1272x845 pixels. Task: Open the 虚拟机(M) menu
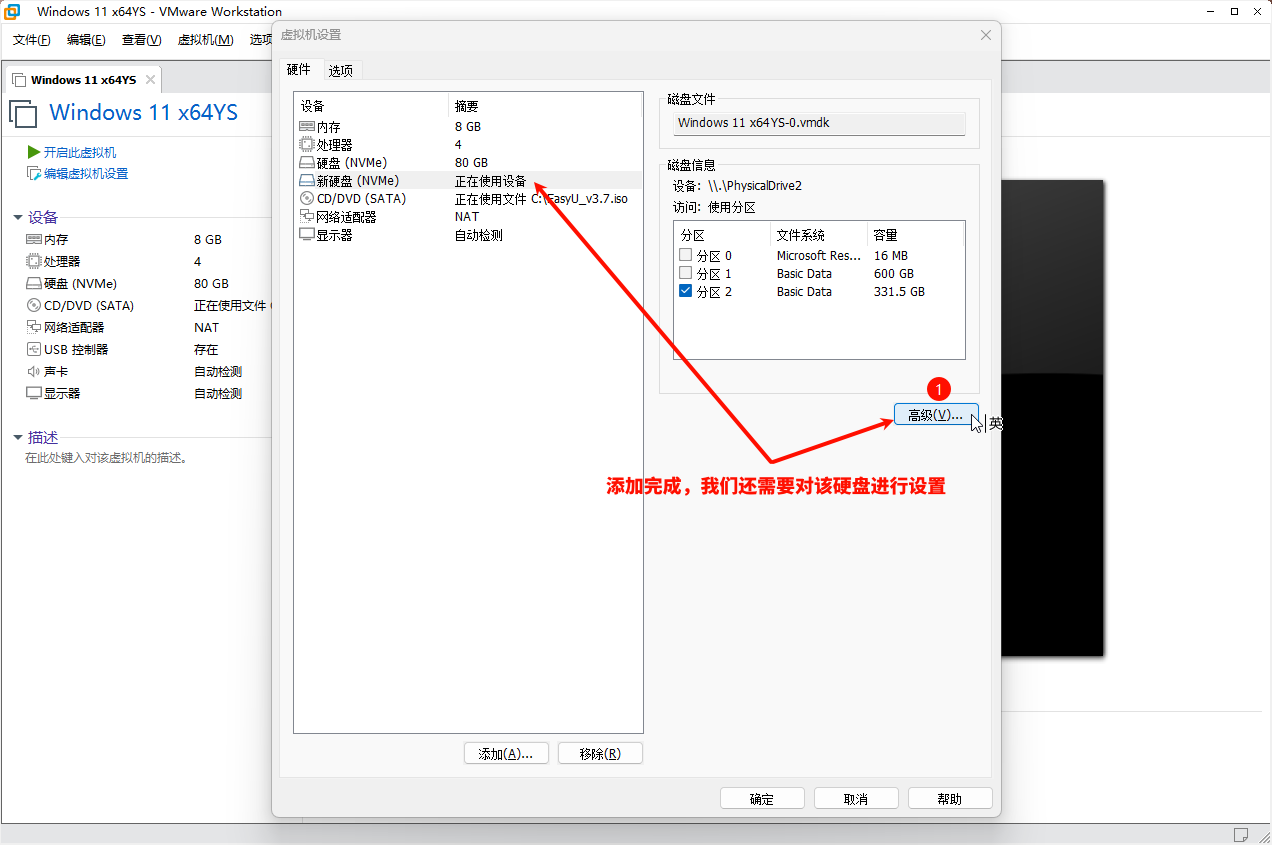[205, 40]
